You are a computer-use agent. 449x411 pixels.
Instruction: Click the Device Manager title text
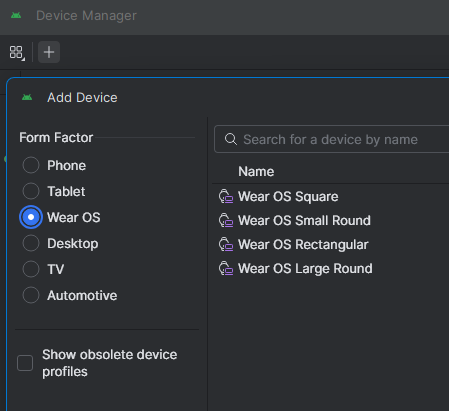pyautogui.click(x=86, y=15)
